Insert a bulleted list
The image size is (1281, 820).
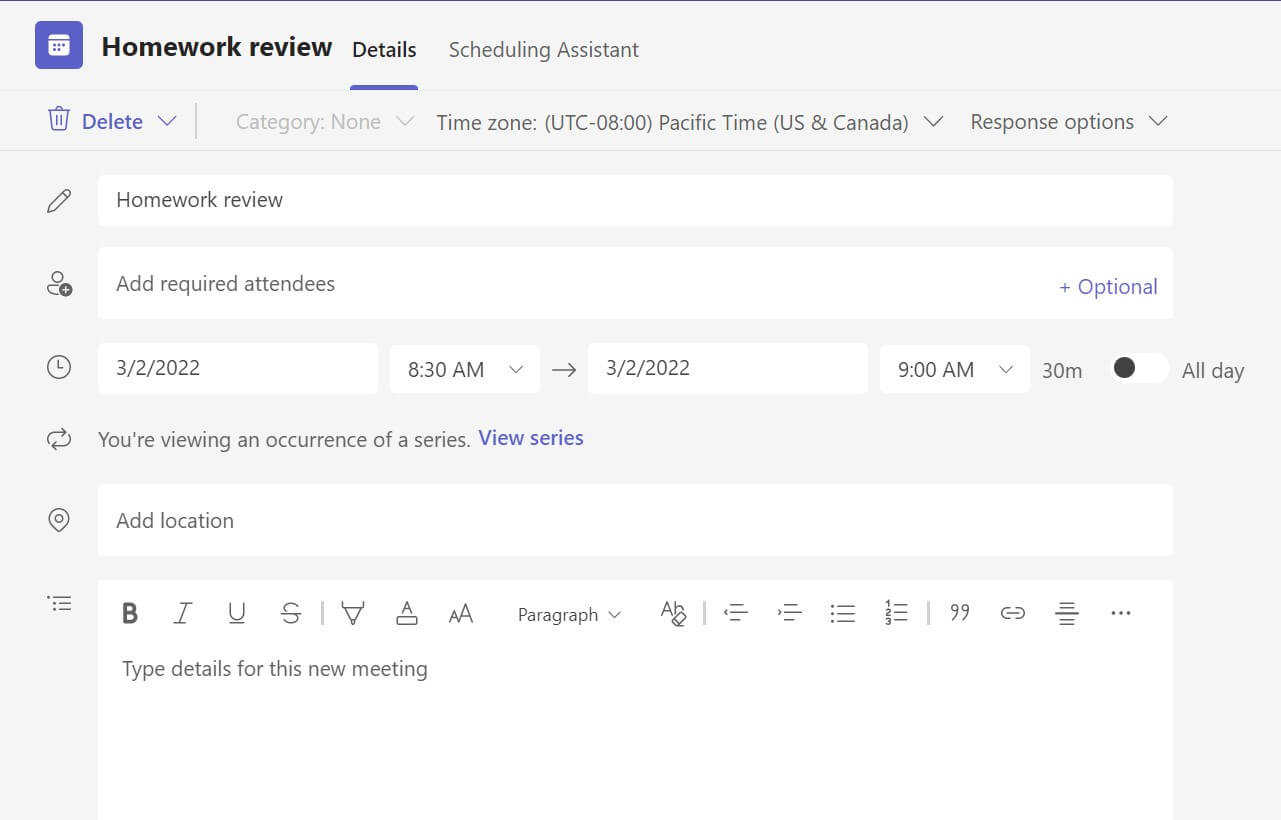[x=843, y=613]
